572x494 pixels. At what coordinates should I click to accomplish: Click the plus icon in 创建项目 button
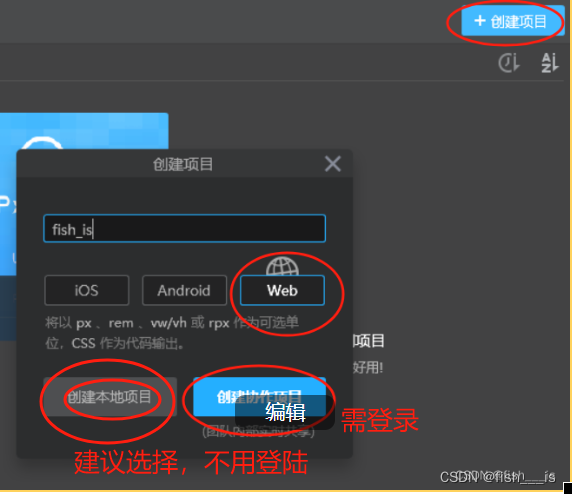[480, 21]
